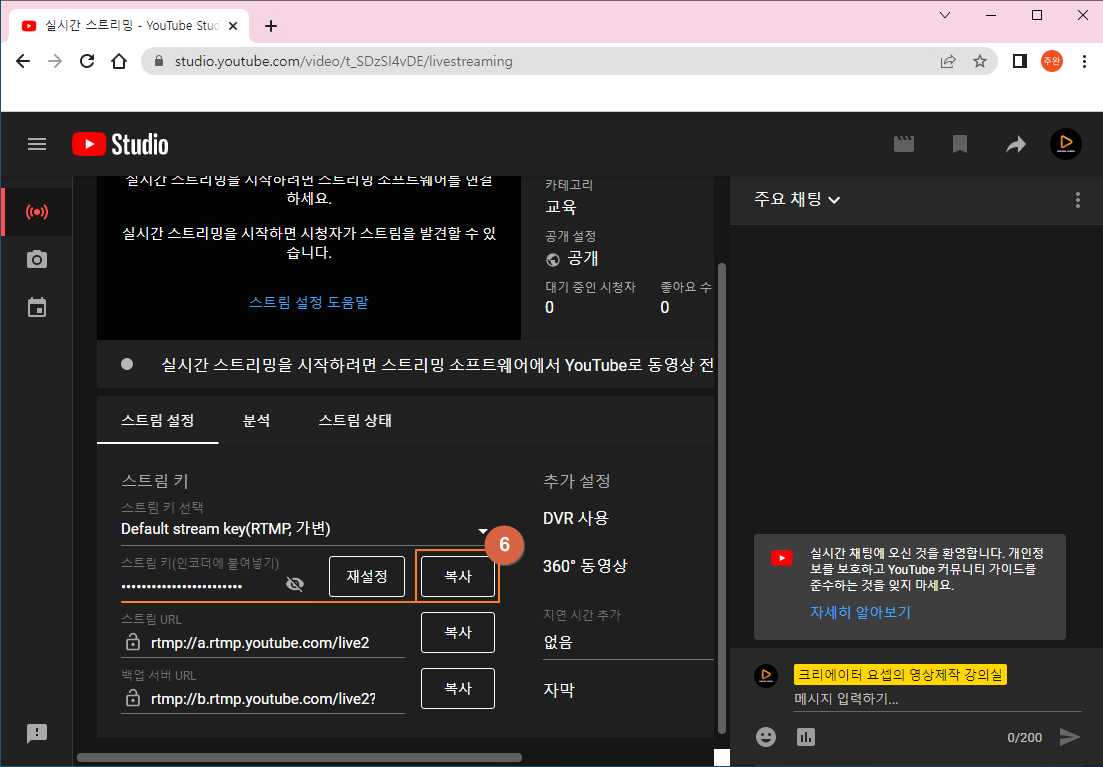Click the 360° 동영상 setting
This screenshot has width=1103, height=767.
click(585, 566)
